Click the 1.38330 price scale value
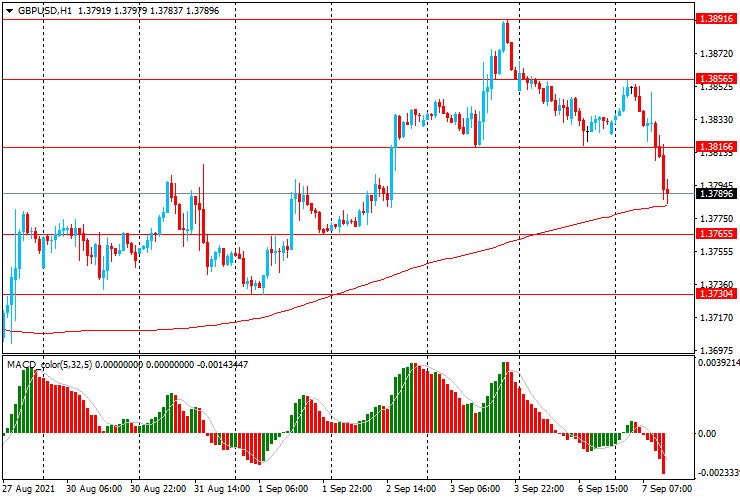The width and height of the screenshot is (740, 500). coord(717,120)
